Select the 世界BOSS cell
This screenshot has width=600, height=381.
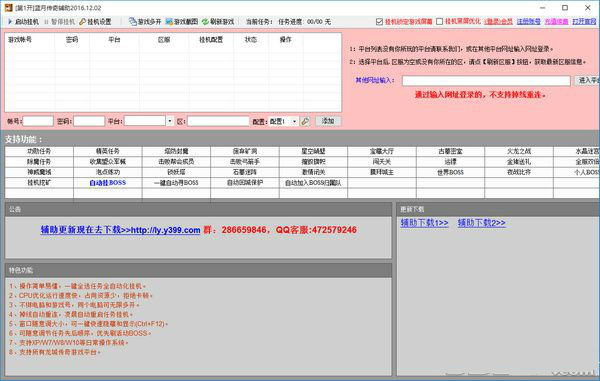(x=450, y=172)
